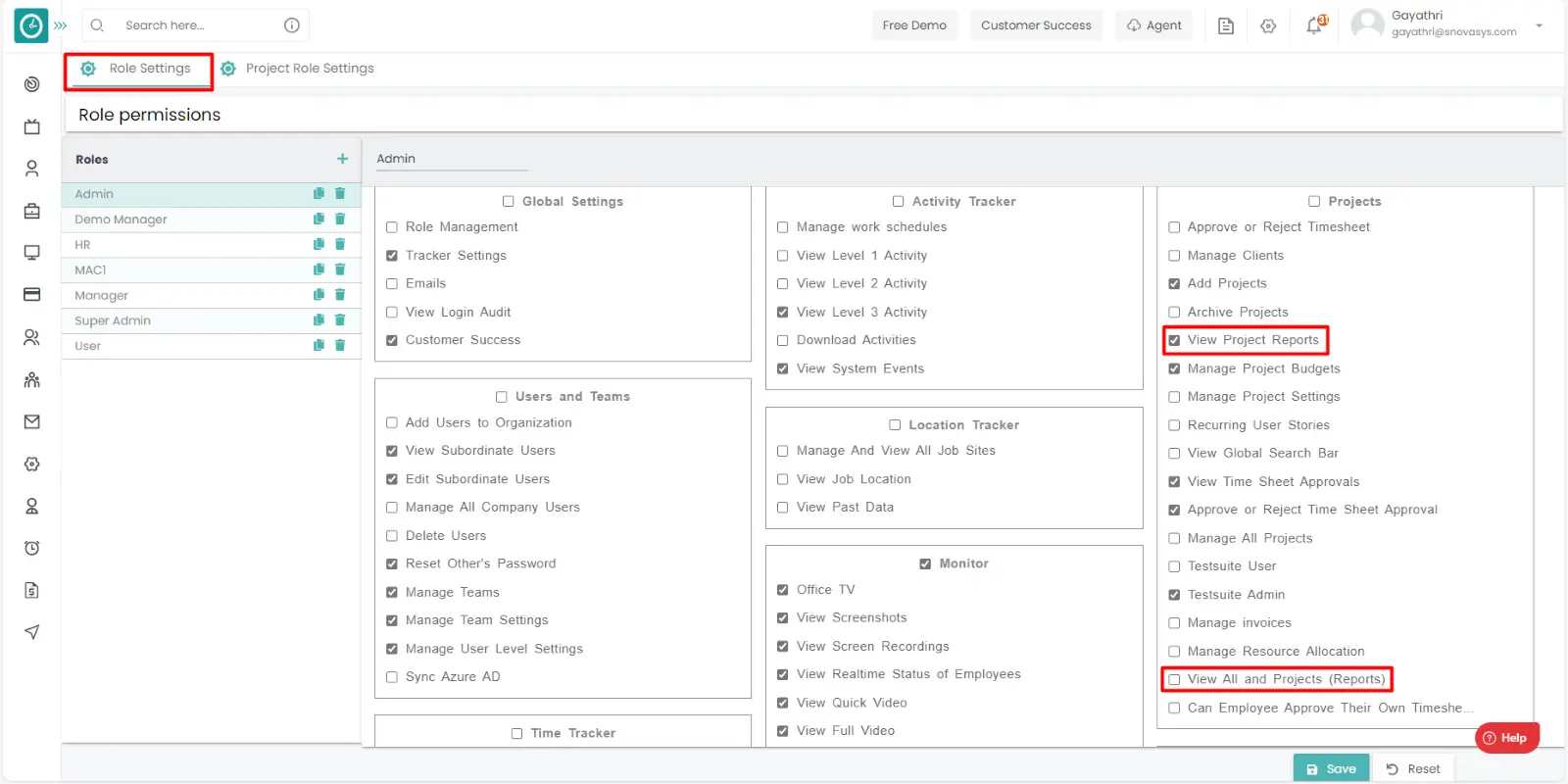Uncheck View Project Reports
This screenshot has width=1568, height=784.
coord(1174,341)
